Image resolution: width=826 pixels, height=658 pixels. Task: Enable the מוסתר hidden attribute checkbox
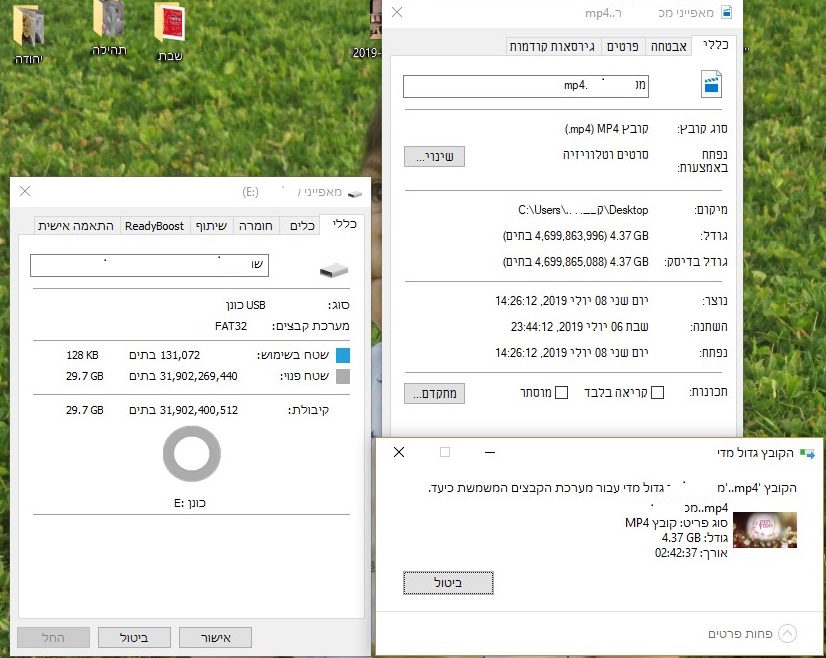[563, 392]
